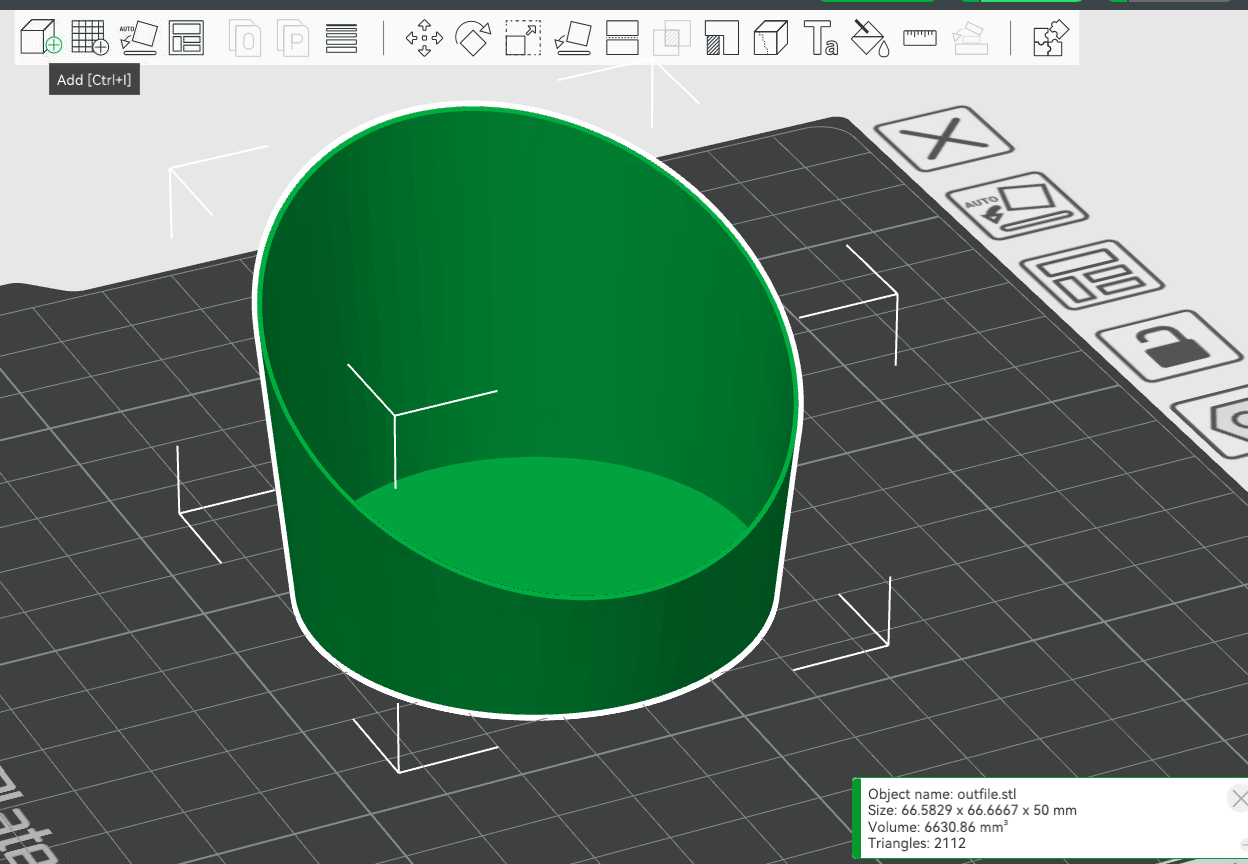Viewport: 1248px width, 864px height.
Task: Select the Support Painting tool
Action: (721, 38)
